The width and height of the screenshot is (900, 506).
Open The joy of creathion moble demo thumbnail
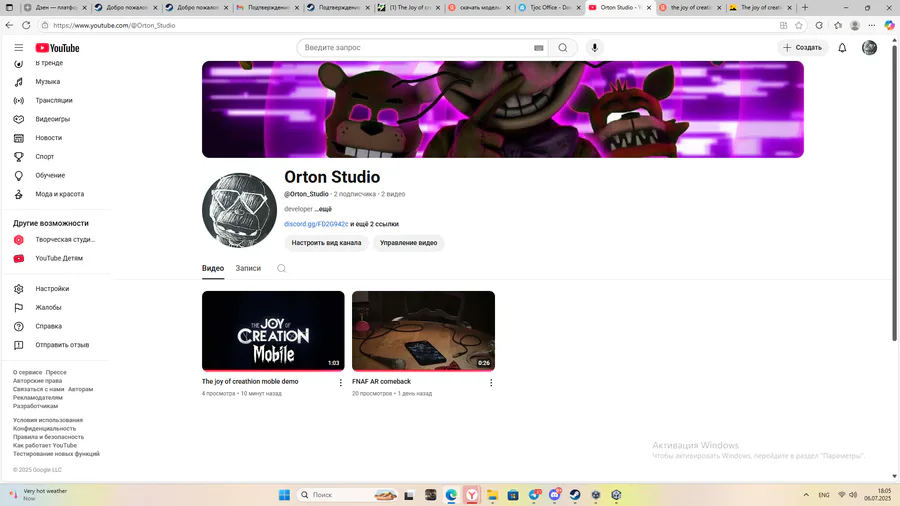(273, 331)
